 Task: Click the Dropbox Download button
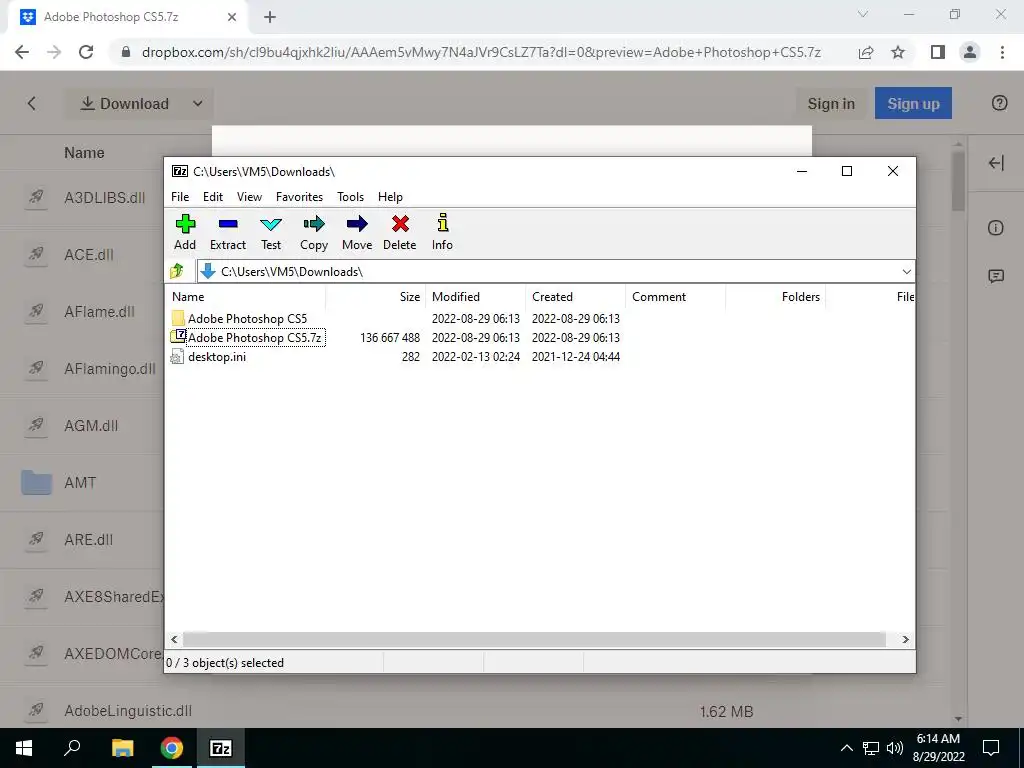(125, 103)
